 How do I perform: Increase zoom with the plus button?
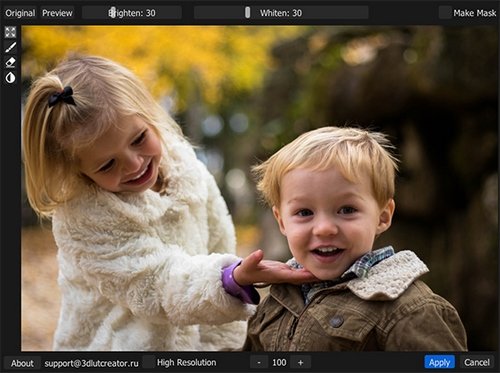(300, 362)
